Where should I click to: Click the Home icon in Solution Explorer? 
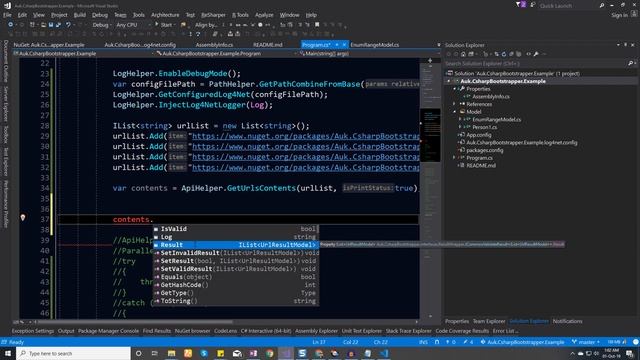point(463,54)
